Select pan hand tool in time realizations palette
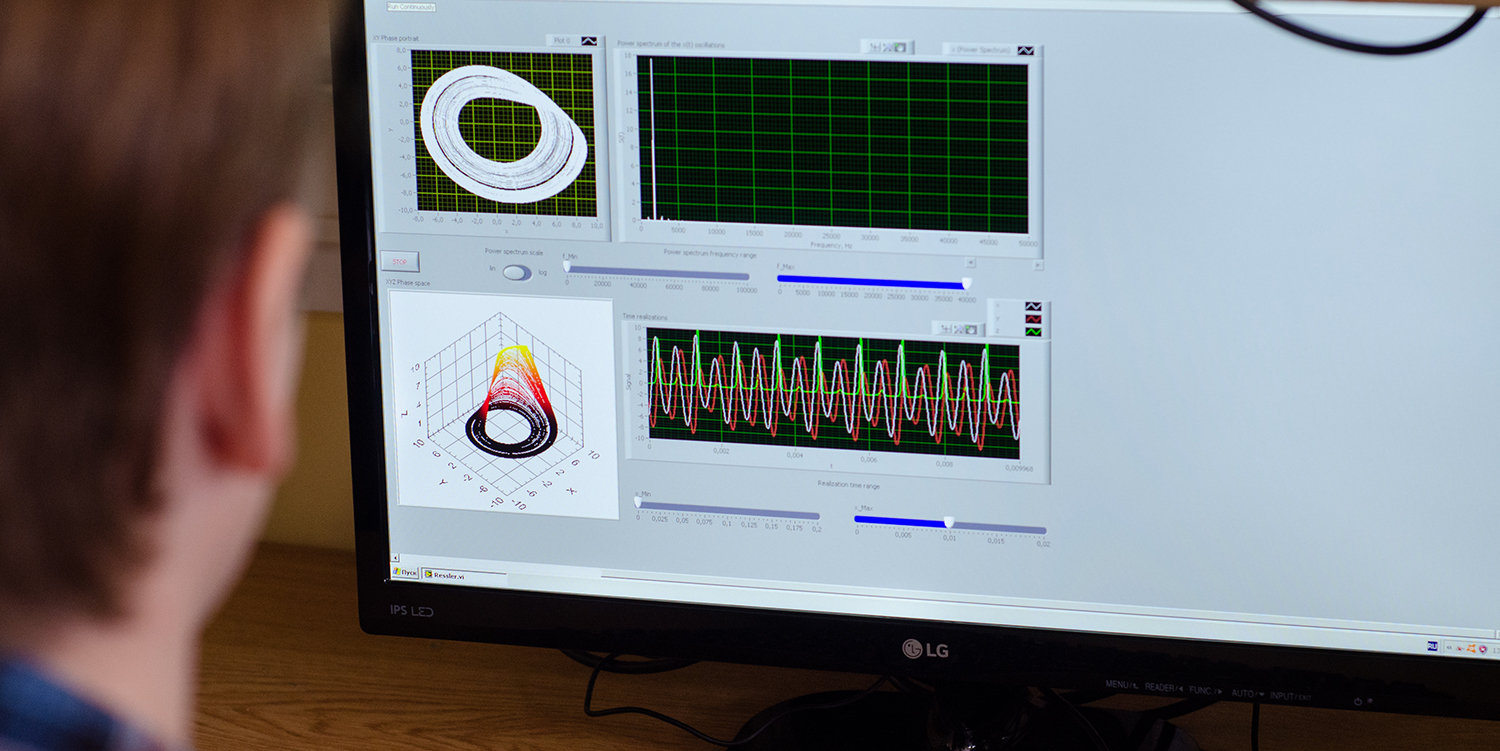The image size is (1500, 751). pos(971,329)
